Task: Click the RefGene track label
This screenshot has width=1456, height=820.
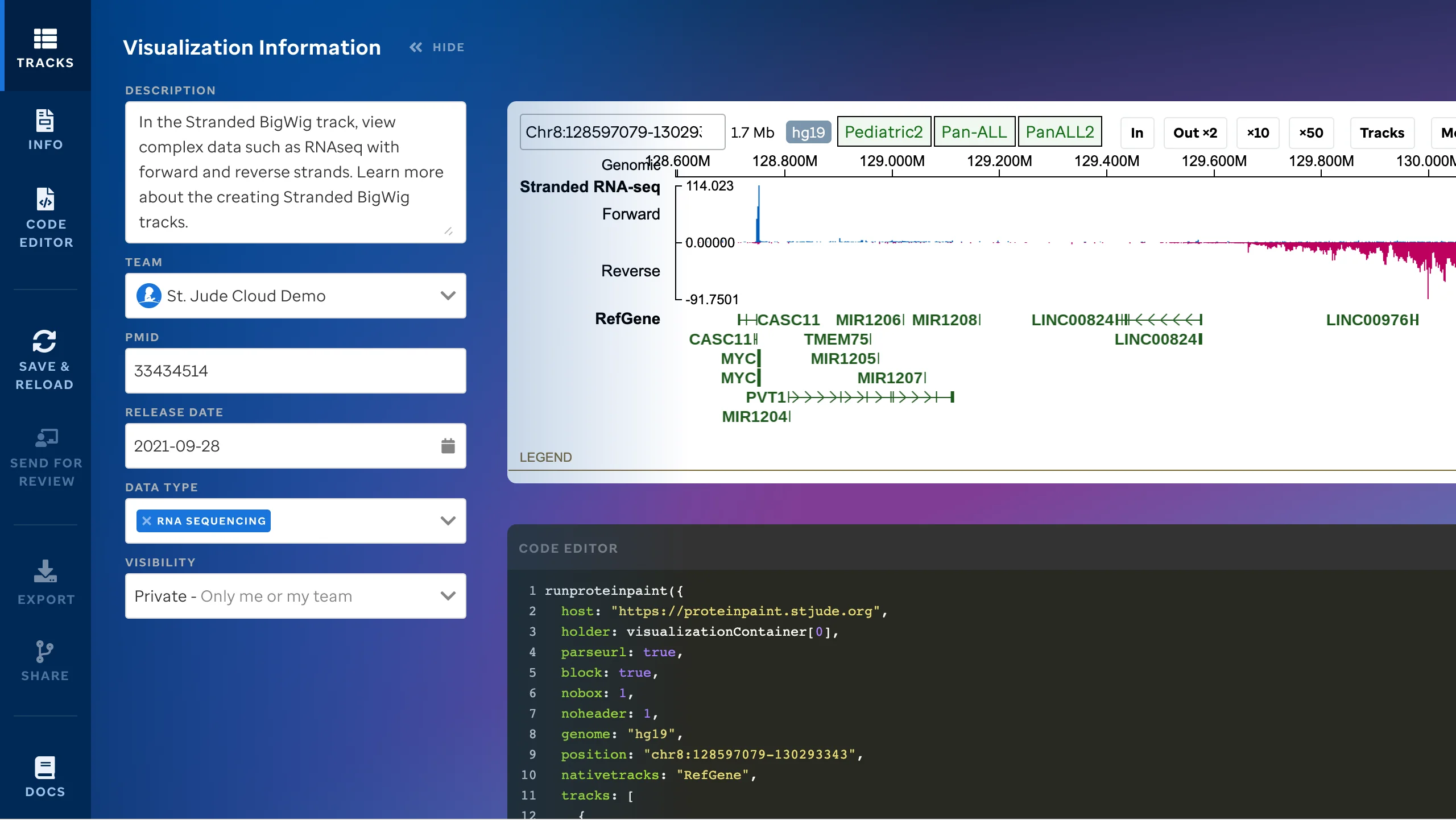Action: [x=627, y=318]
